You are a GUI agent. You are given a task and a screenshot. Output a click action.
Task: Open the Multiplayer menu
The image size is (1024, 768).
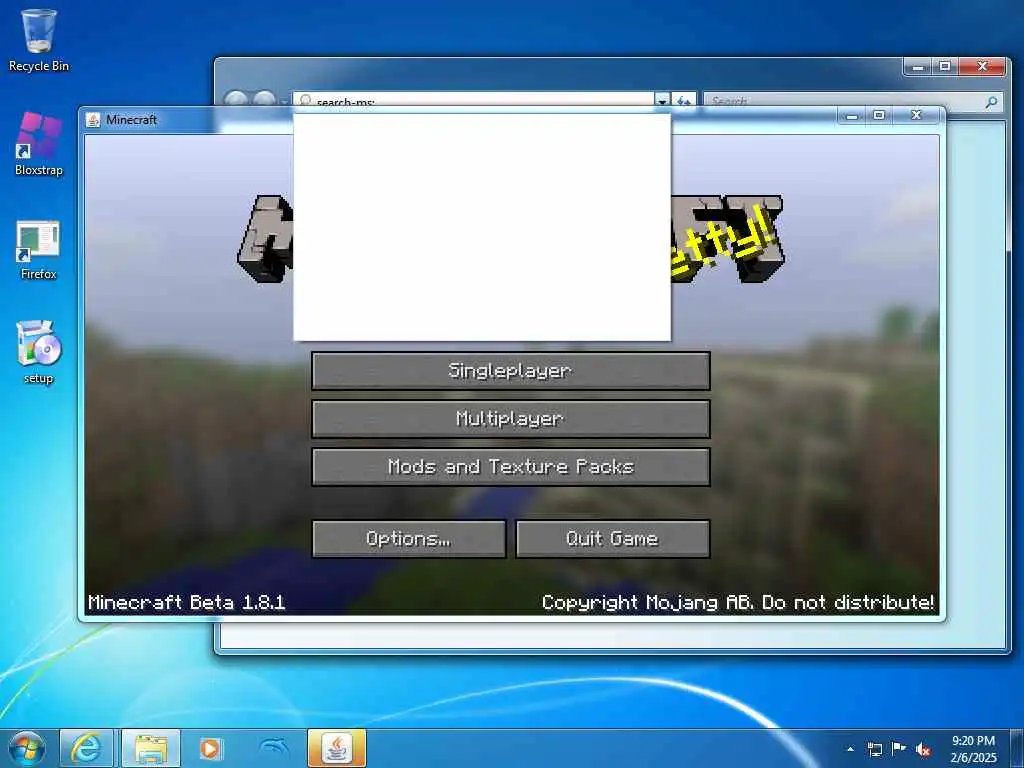click(511, 419)
